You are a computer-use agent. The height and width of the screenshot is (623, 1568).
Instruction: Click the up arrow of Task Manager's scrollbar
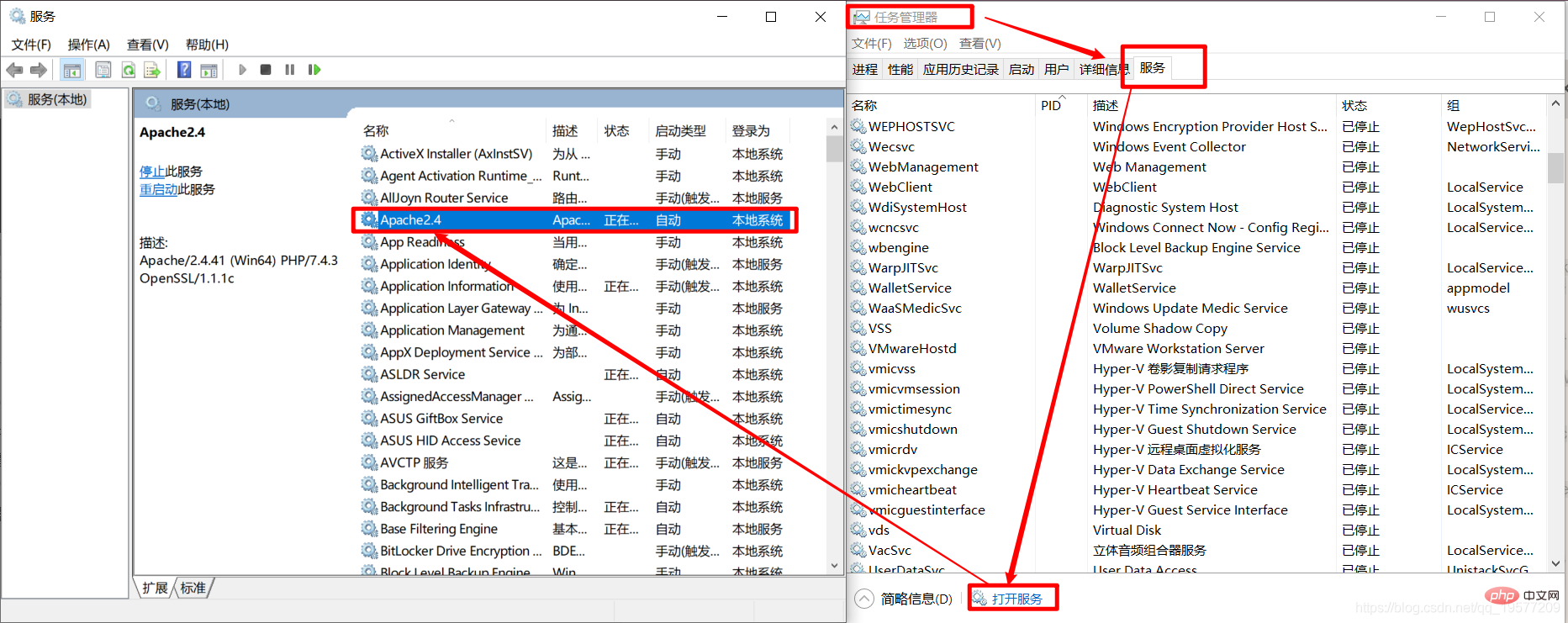pyautogui.click(x=1555, y=103)
